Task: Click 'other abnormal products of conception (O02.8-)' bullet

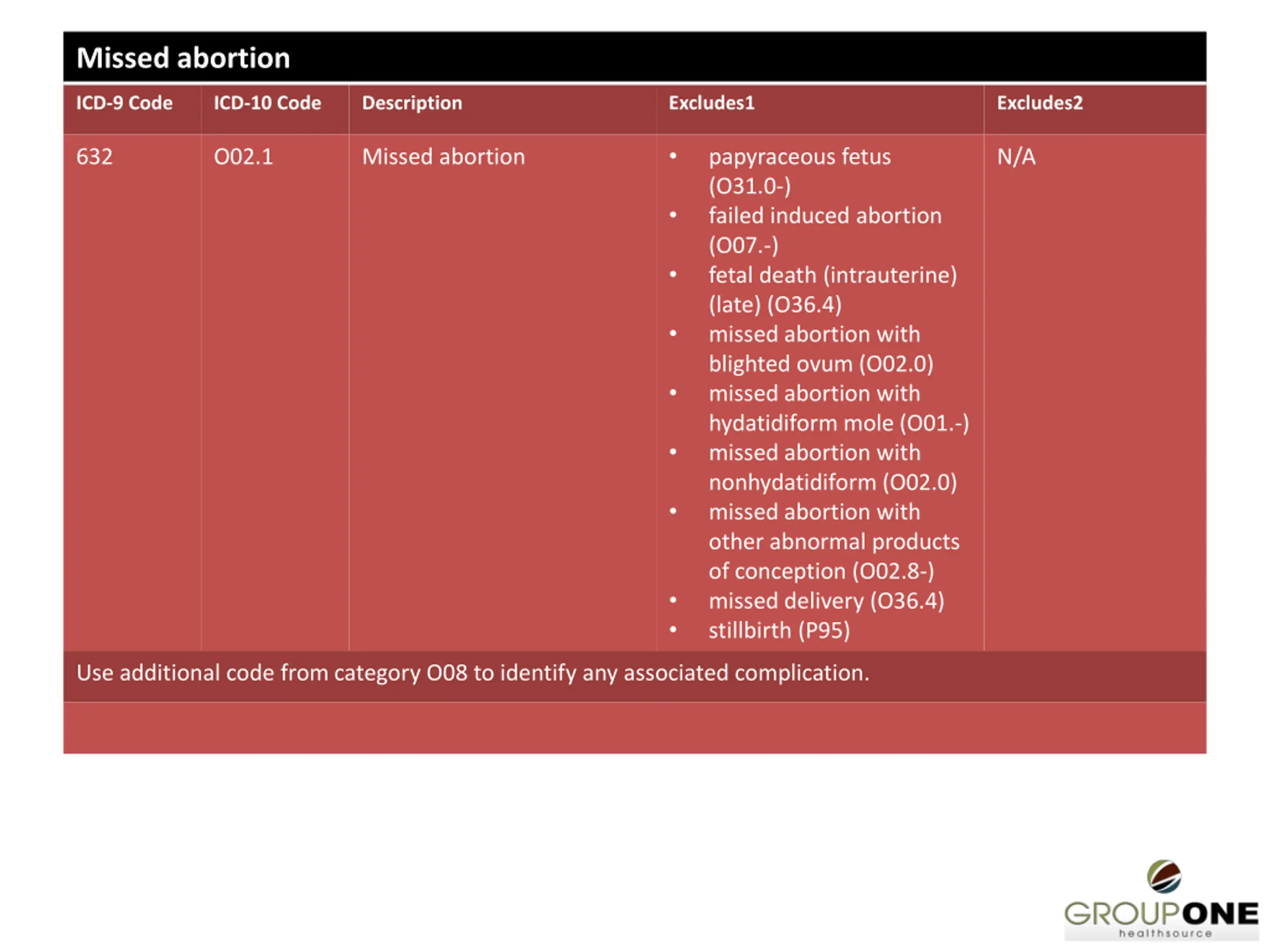Action: click(x=833, y=541)
